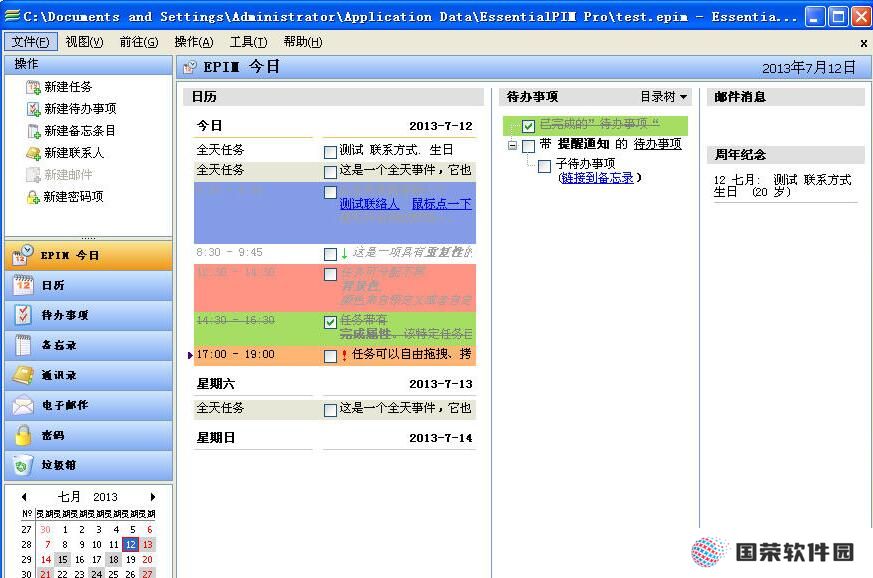Click the 新建备忘条目 icon

pyautogui.click(x=33, y=131)
